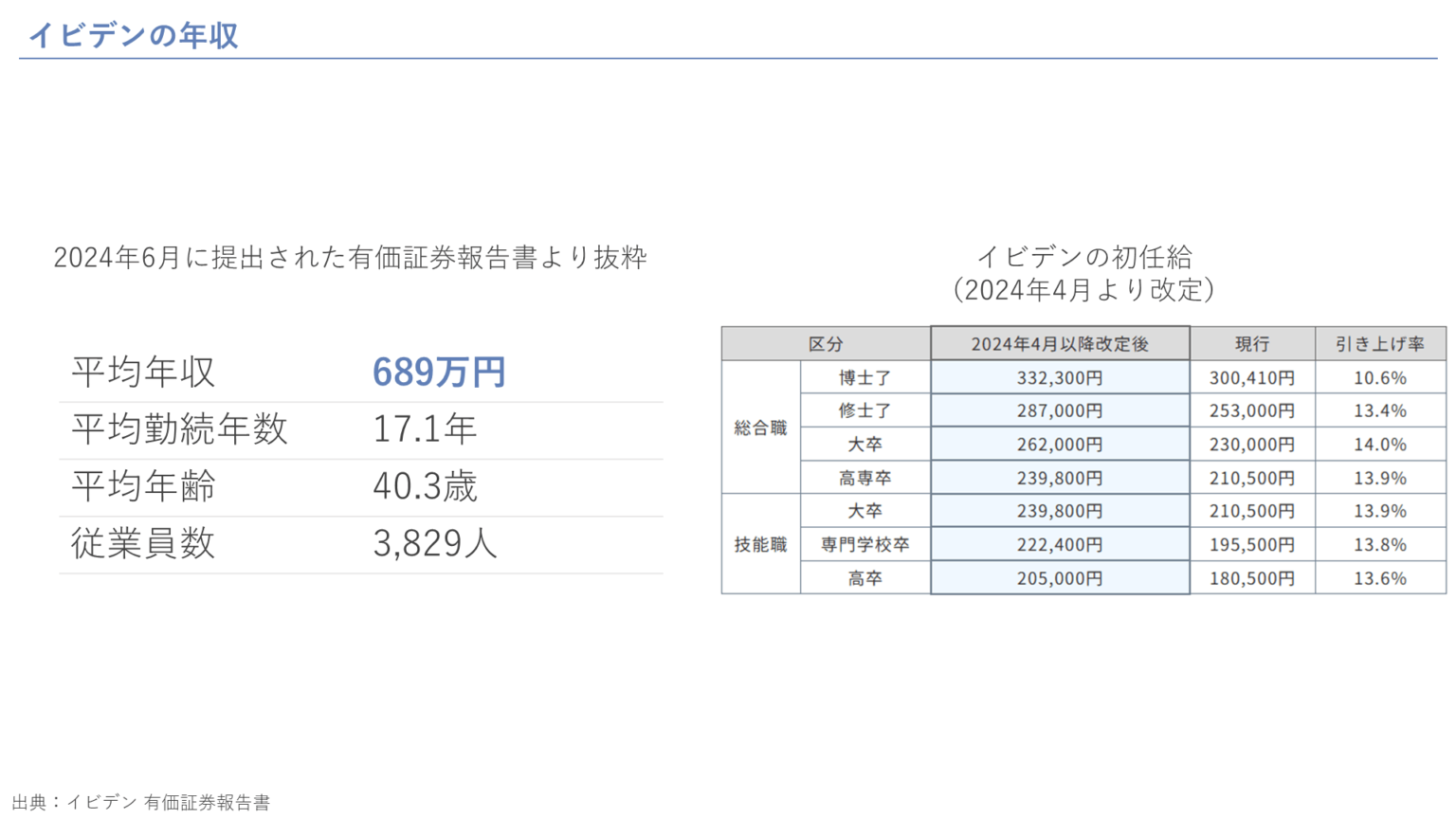Viewport: 1456px width, 819px height.
Task: Click the 14.0% raise rate cell
Action: [x=1380, y=444]
